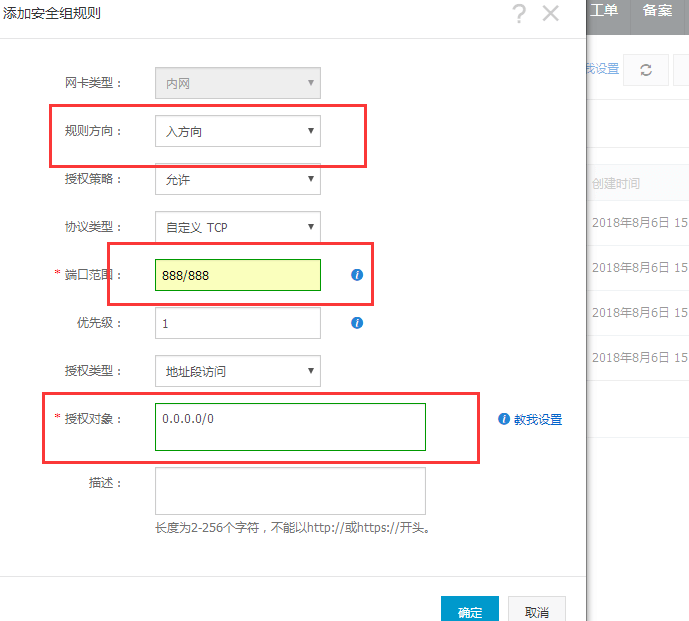Open the 协议类型 dropdown showing 自定义 TCP

tap(238, 228)
